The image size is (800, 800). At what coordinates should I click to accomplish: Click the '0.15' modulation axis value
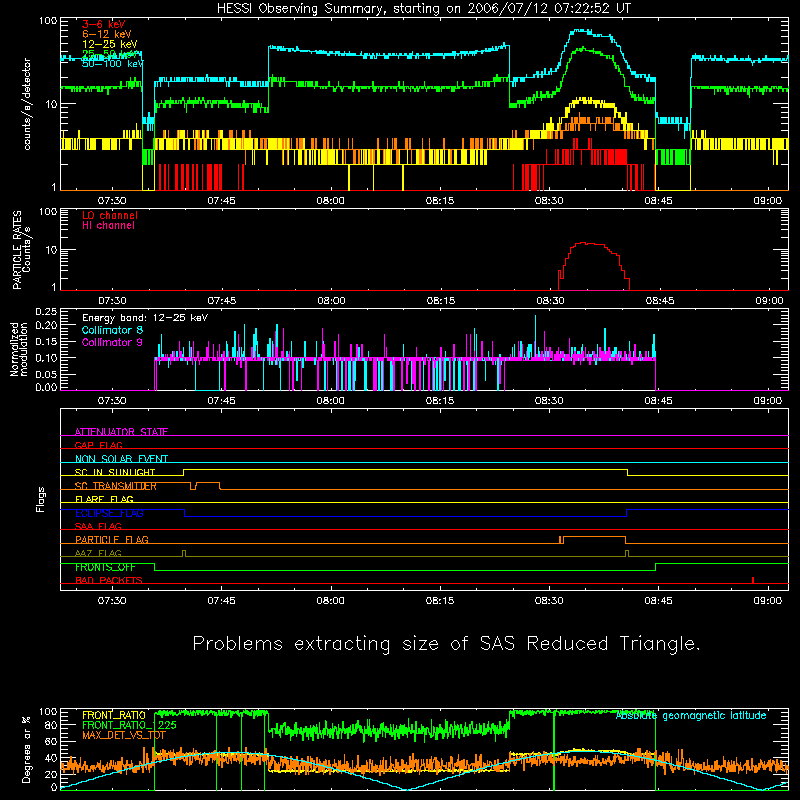pyautogui.click(x=46, y=342)
